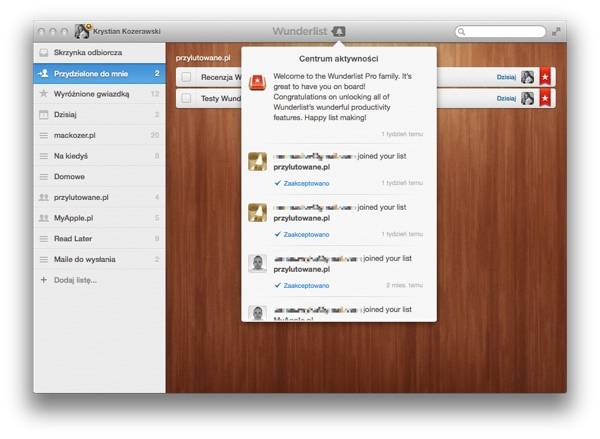Check the Testy Wund task checkbox
Image resolution: width=600 pixels, height=439 pixels.
pyautogui.click(x=186, y=98)
